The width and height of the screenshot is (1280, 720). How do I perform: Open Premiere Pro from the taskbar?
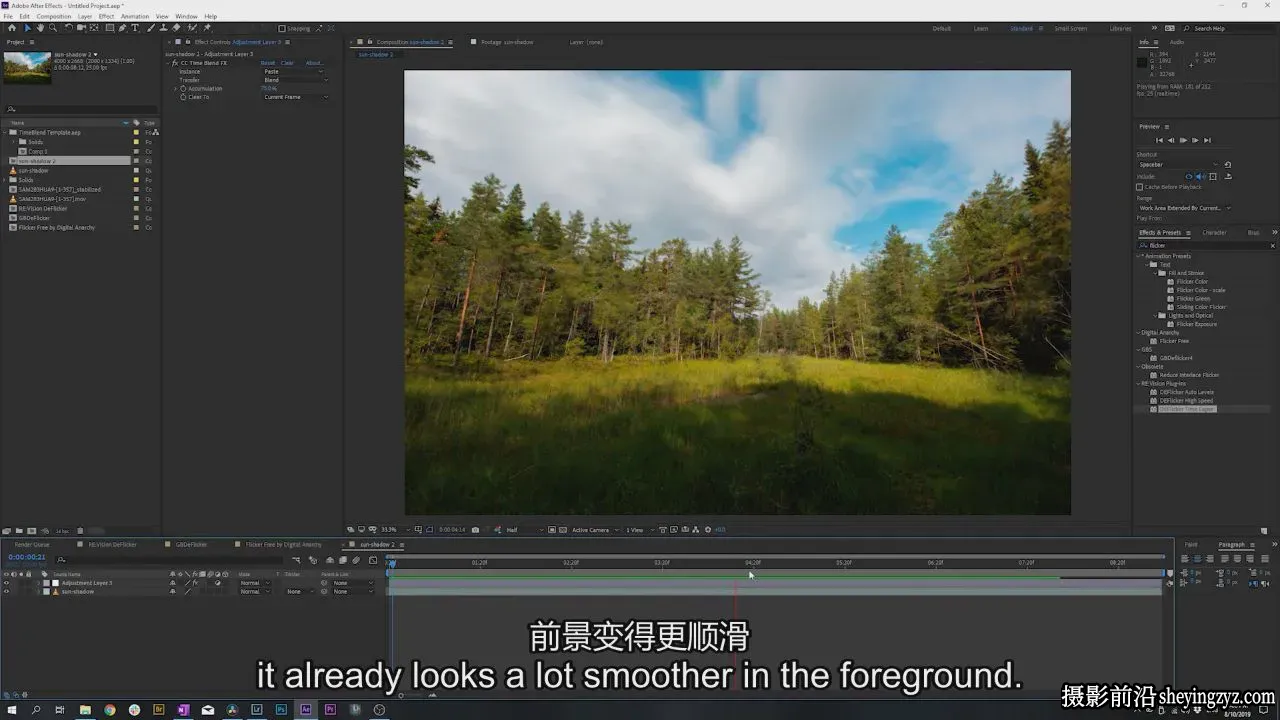click(330, 710)
